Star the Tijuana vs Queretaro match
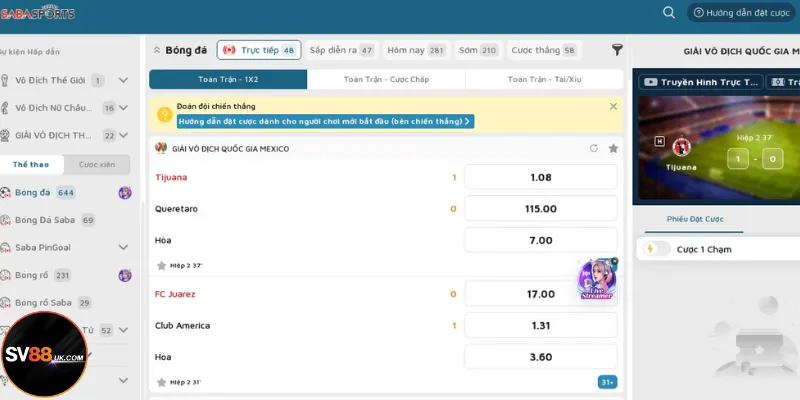800x400 pixels. click(161, 265)
